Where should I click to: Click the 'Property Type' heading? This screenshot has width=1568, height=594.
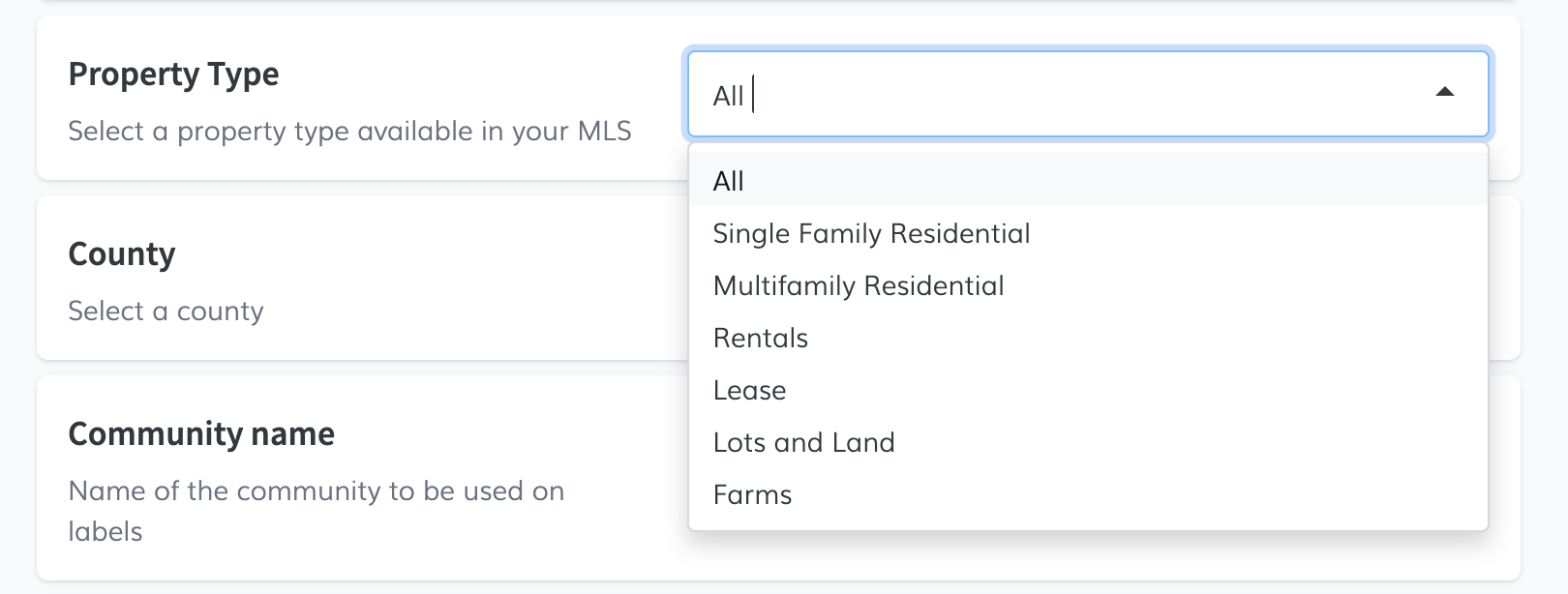(174, 74)
